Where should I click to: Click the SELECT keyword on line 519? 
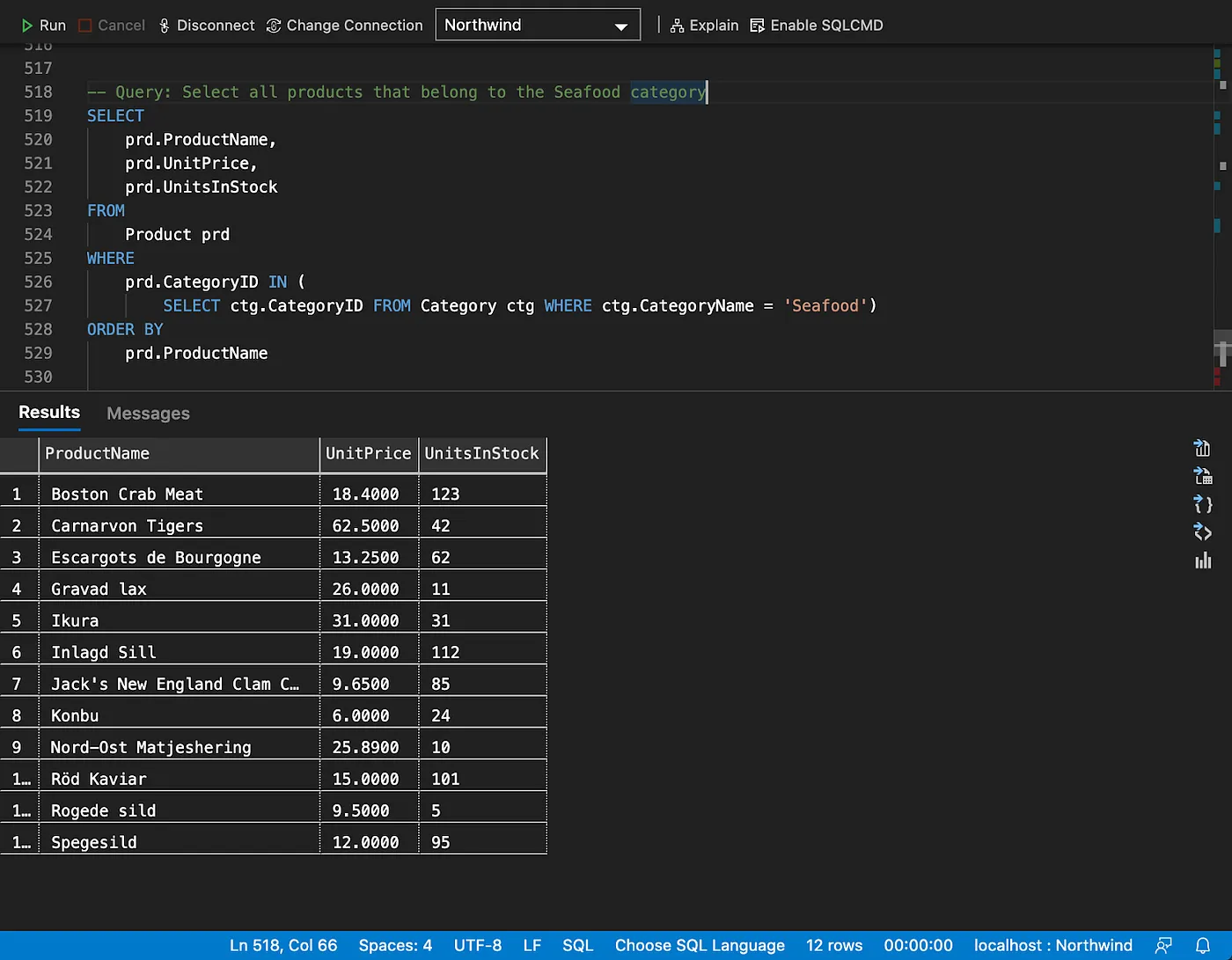[x=115, y=115]
